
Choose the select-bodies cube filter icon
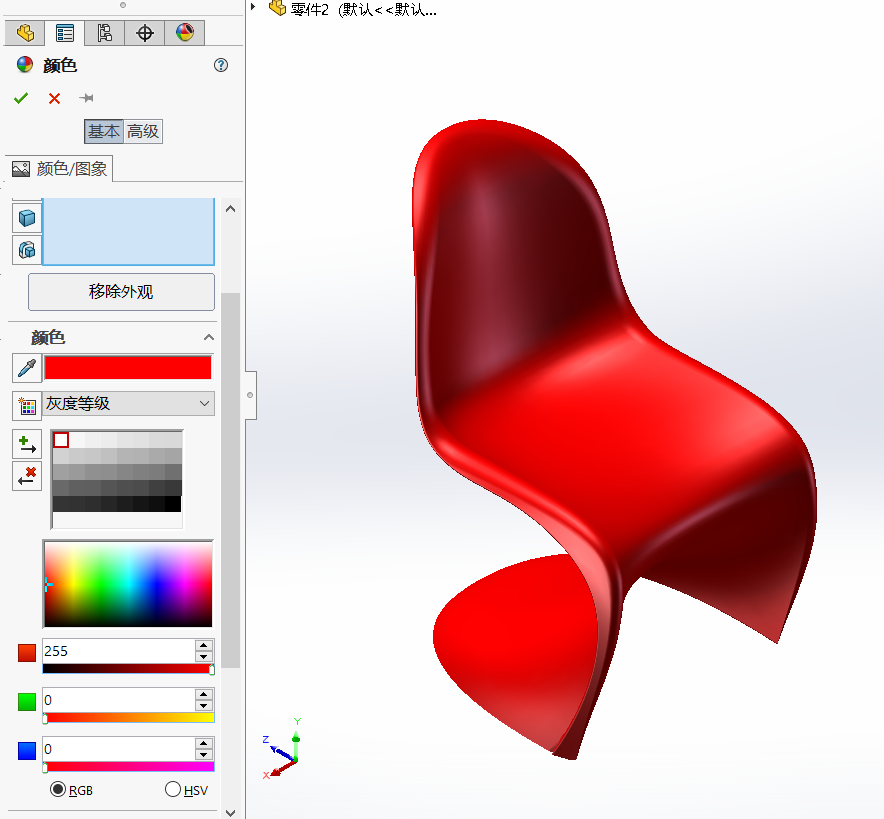coord(27,218)
